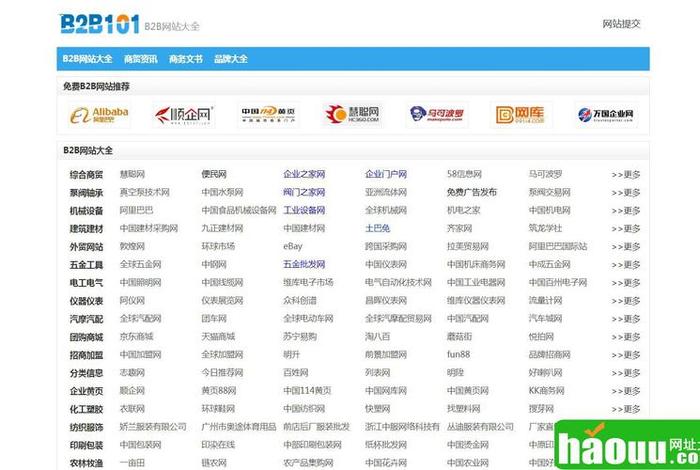Open the 苏宁易购 link
700x470 pixels.
click(300, 337)
